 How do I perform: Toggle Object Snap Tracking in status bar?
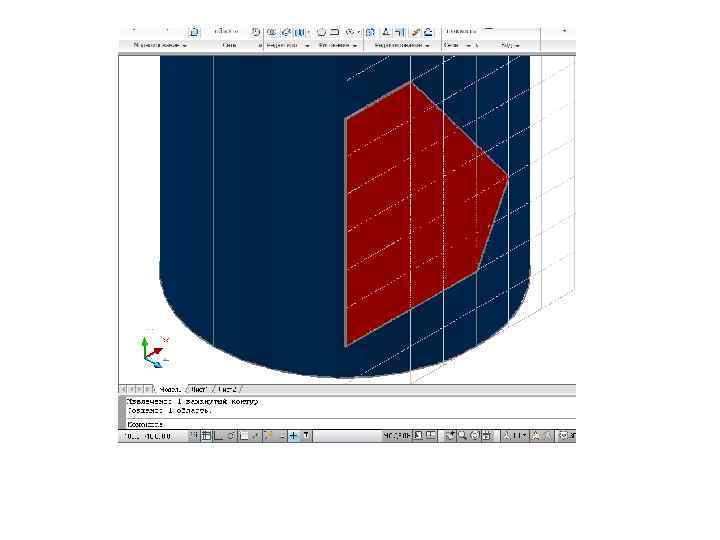click(x=268, y=436)
